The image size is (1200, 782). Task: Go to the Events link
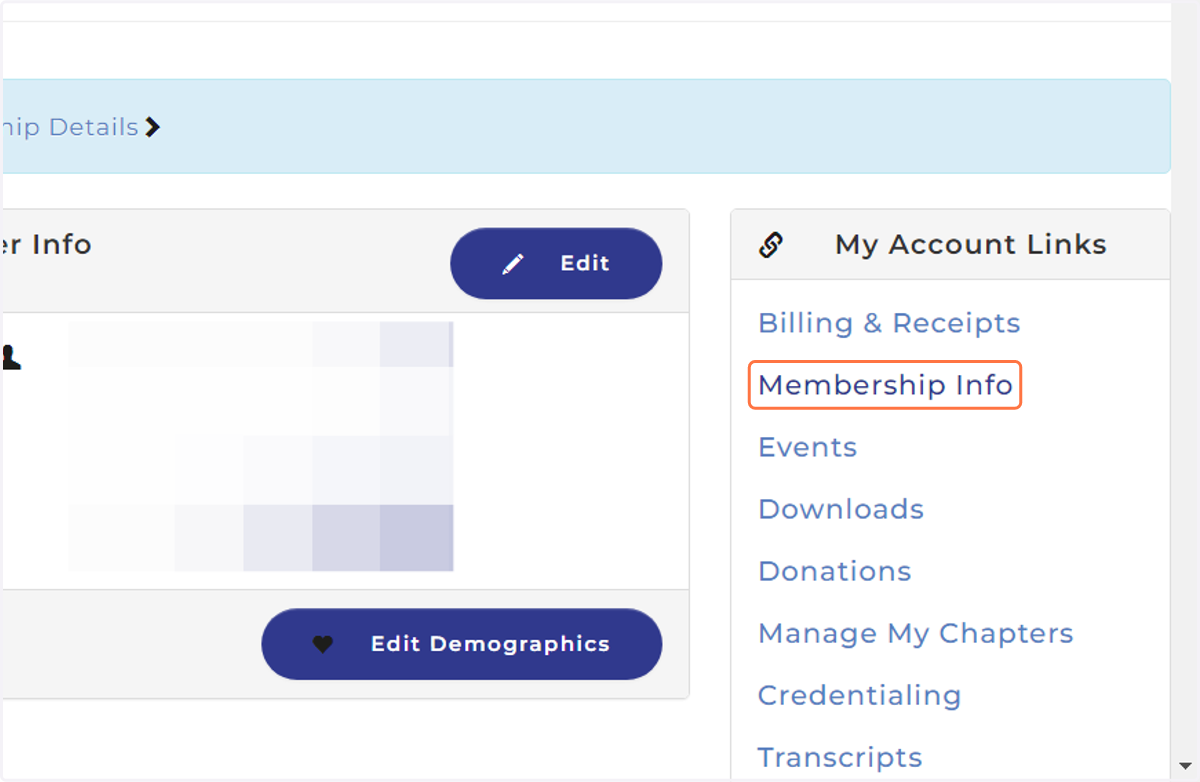tap(808, 447)
